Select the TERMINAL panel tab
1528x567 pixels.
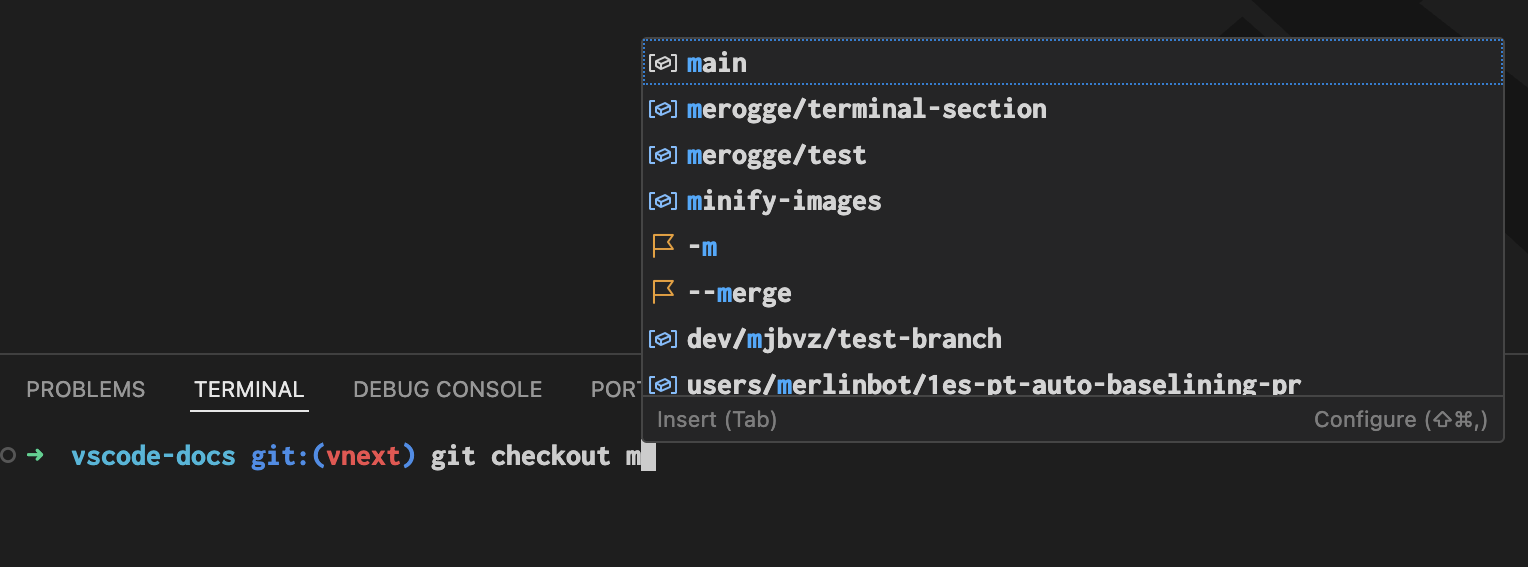point(249,390)
